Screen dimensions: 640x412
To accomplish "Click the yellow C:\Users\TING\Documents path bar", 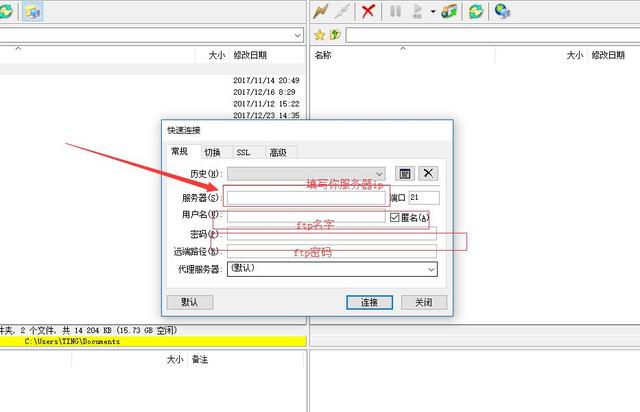I will [x=153, y=341].
